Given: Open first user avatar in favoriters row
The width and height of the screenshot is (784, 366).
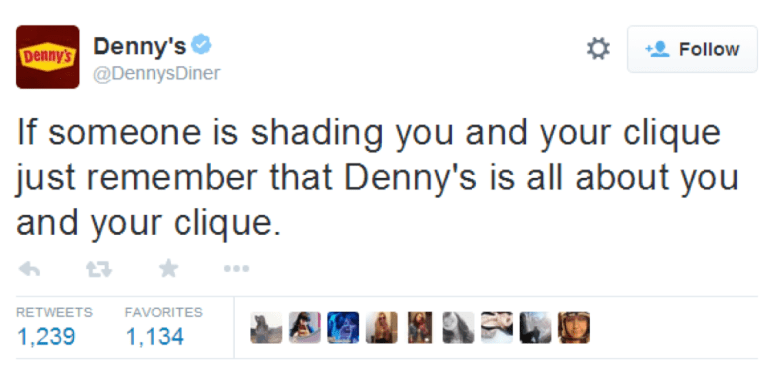Looking at the screenshot, I should (x=266, y=328).
